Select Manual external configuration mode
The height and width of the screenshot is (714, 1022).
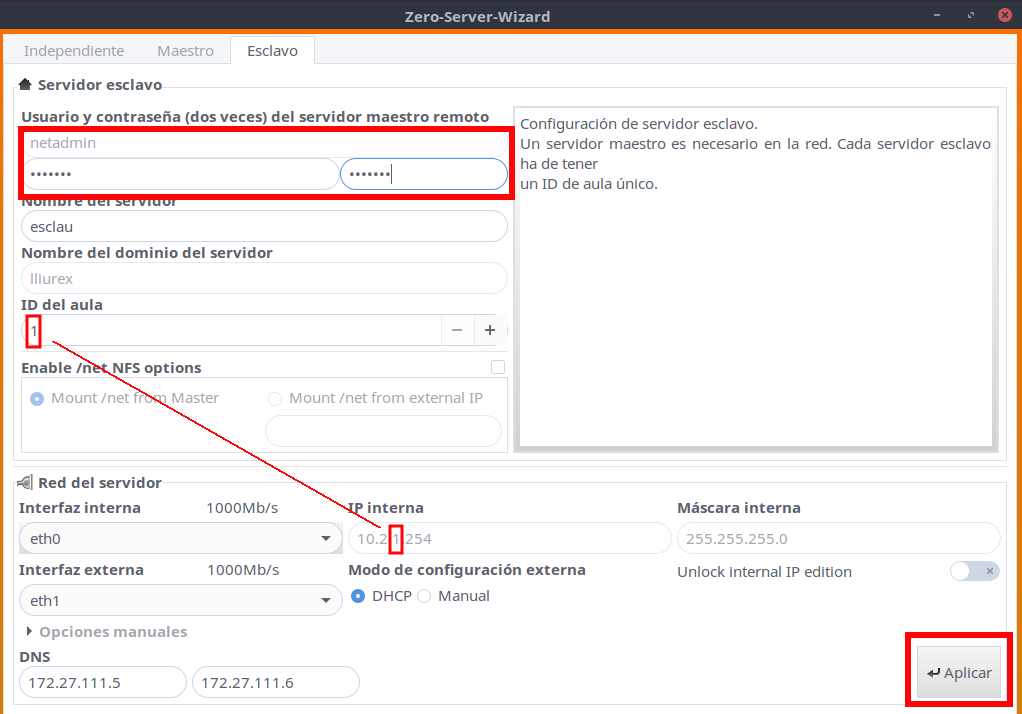424,596
